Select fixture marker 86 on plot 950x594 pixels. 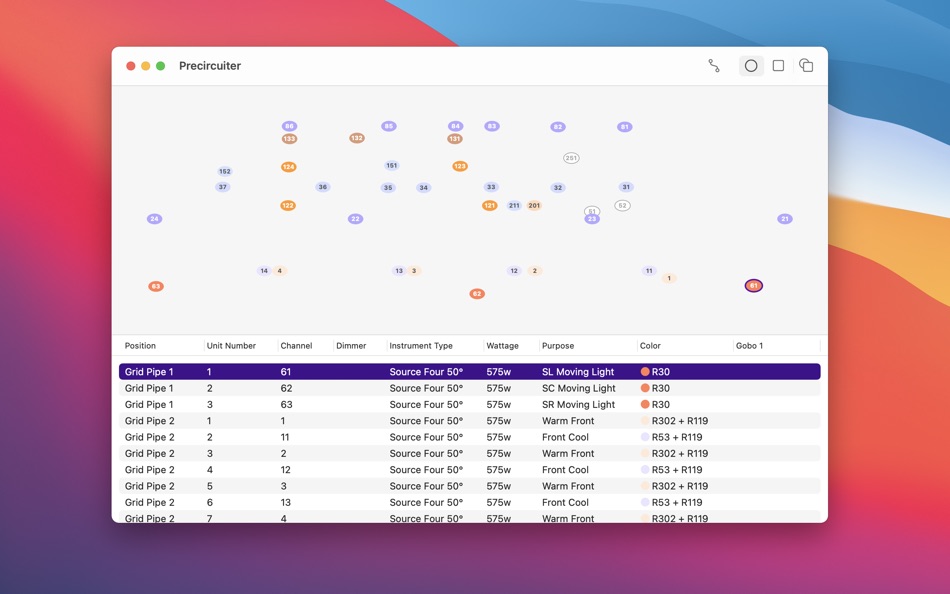[x=289, y=126]
